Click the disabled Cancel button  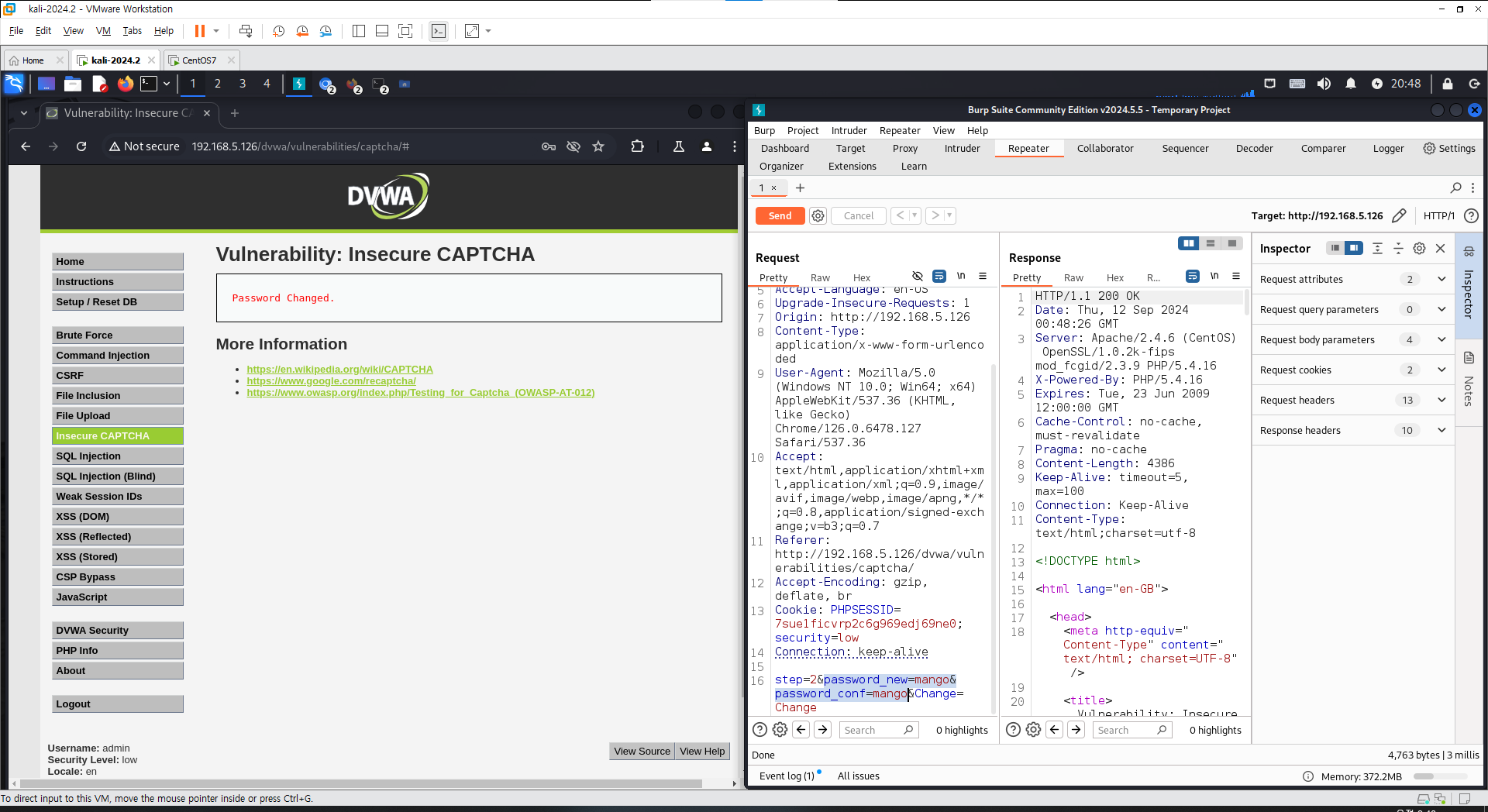[x=858, y=216]
